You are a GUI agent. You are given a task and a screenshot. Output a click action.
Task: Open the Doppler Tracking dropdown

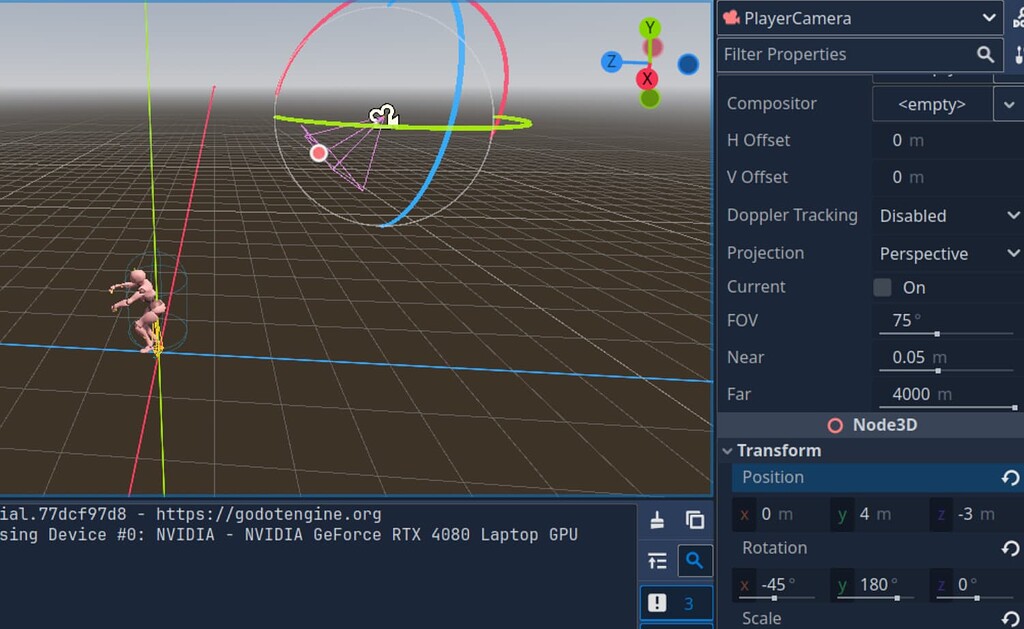(x=945, y=215)
